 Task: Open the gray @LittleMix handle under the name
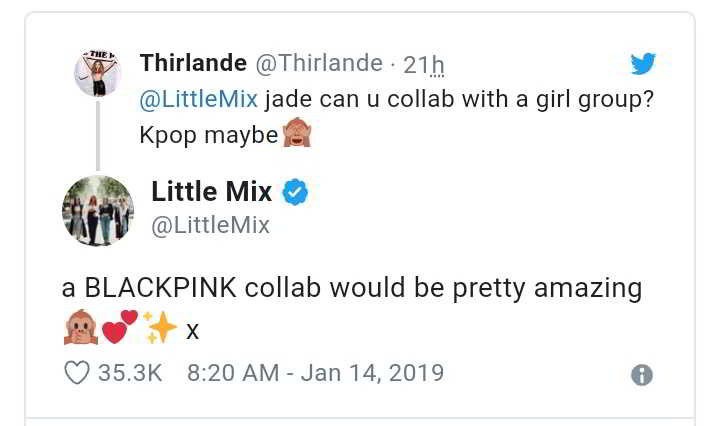click(210, 225)
